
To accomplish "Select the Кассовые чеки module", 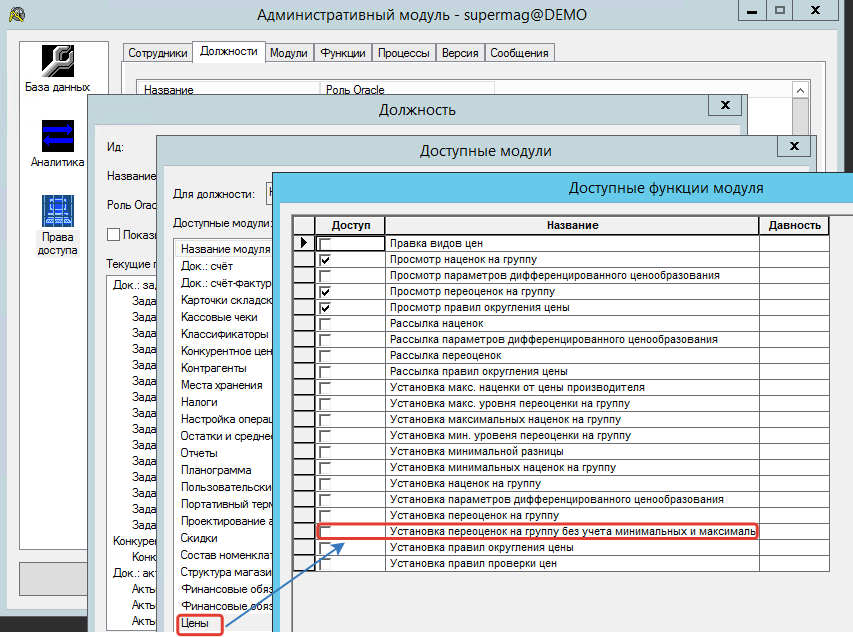I will pos(219,317).
